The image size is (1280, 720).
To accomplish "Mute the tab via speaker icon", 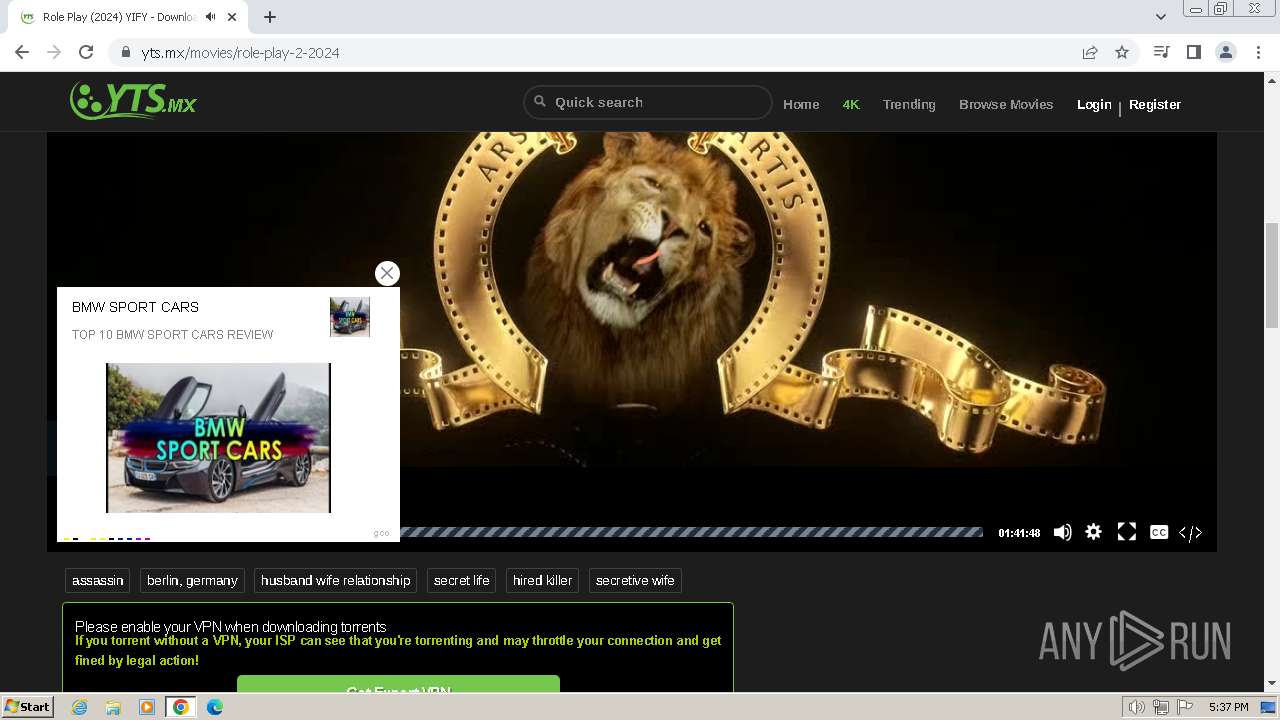I will 210,17.
